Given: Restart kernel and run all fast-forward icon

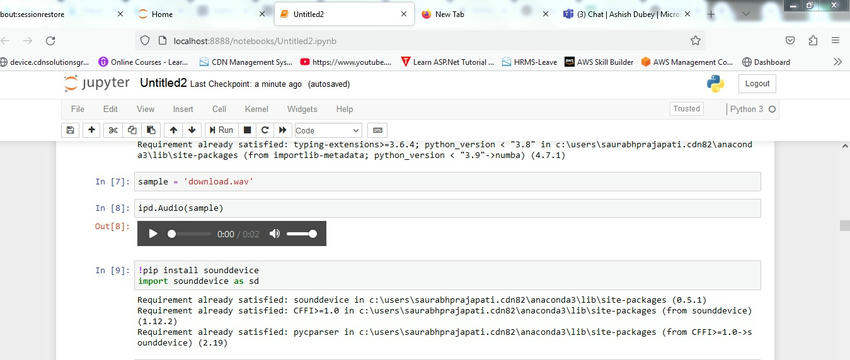Looking at the screenshot, I should pos(282,130).
